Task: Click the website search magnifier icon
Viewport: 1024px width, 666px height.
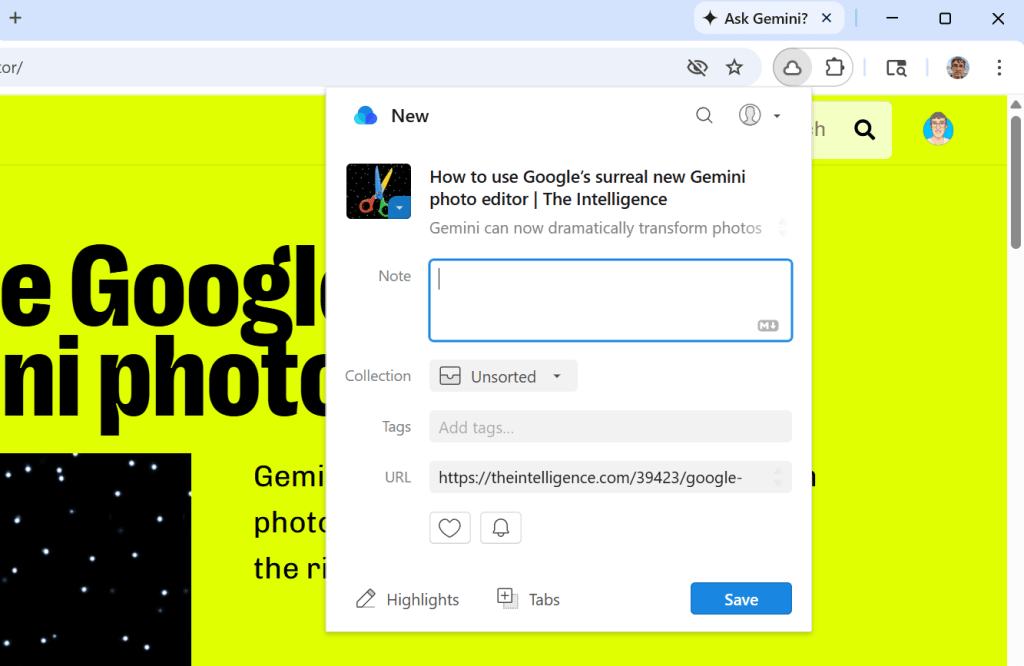Action: click(865, 130)
